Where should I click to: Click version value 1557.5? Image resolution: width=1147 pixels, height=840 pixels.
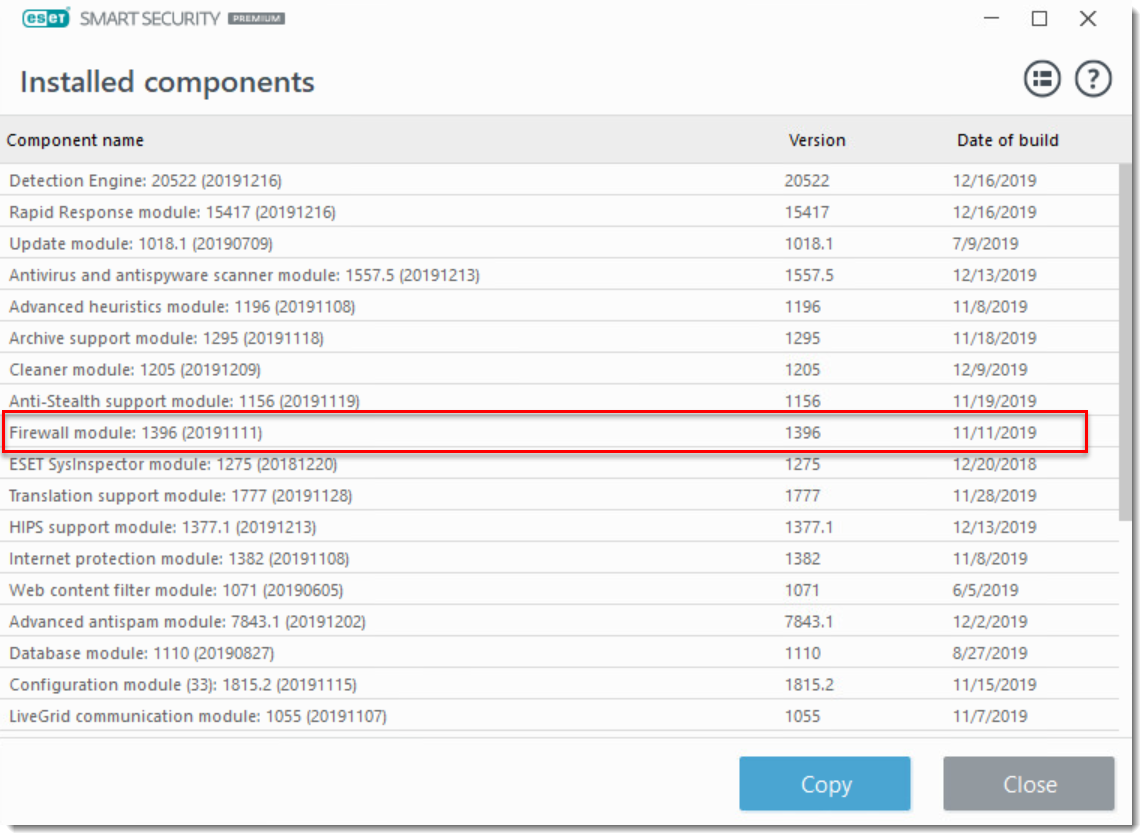pyautogui.click(x=808, y=274)
